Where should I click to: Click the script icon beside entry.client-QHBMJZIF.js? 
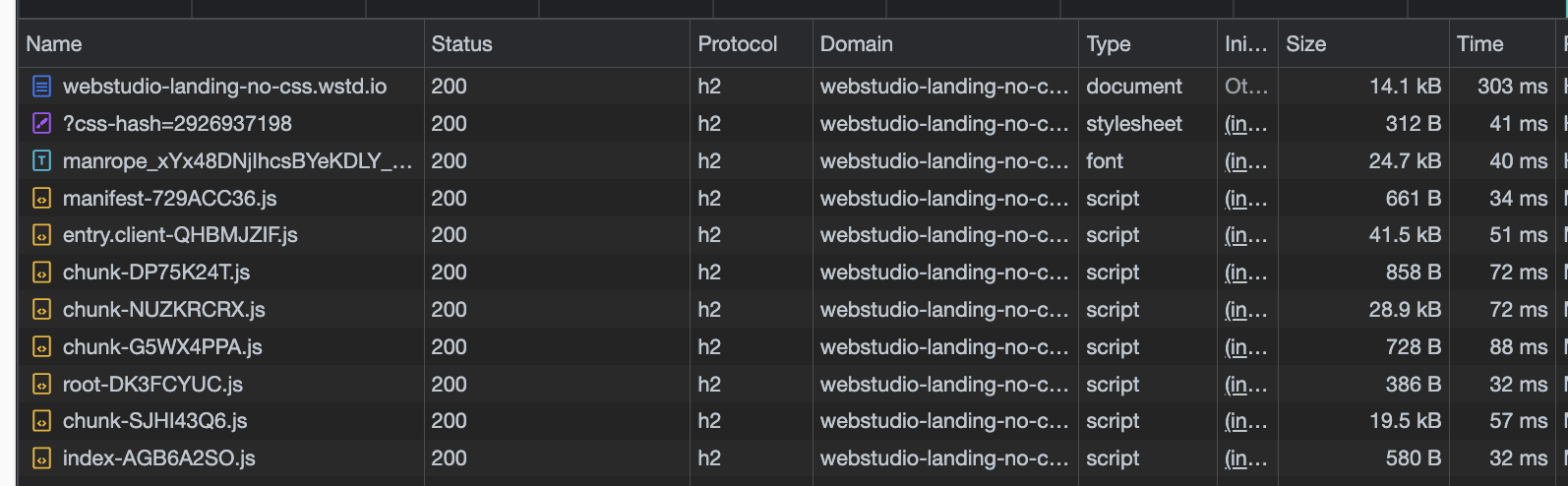pyautogui.click(x=41, y=235)
